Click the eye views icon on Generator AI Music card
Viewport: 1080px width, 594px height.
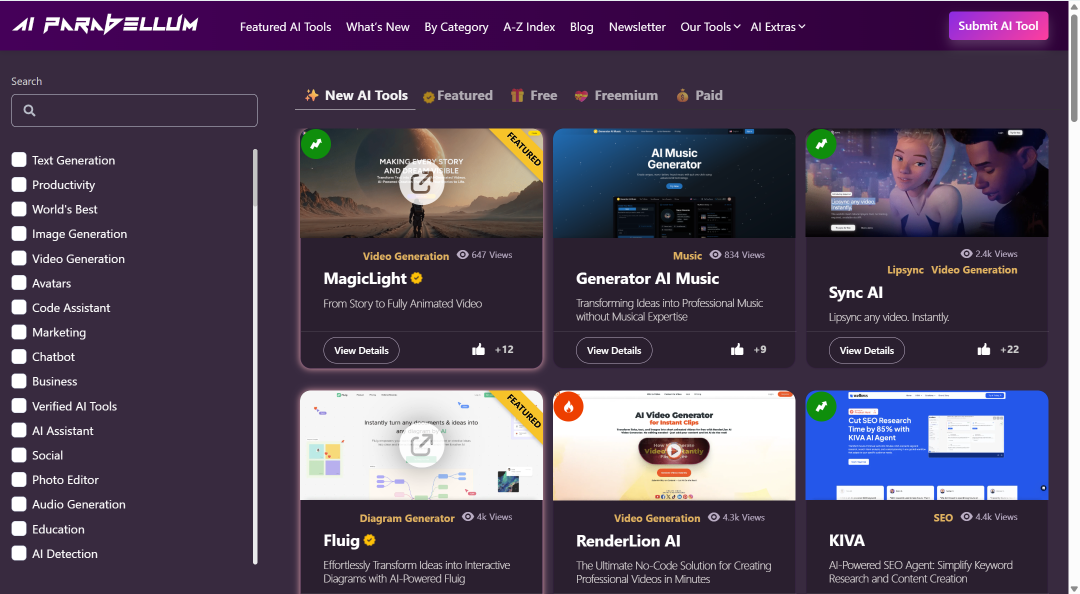(716, 255)
